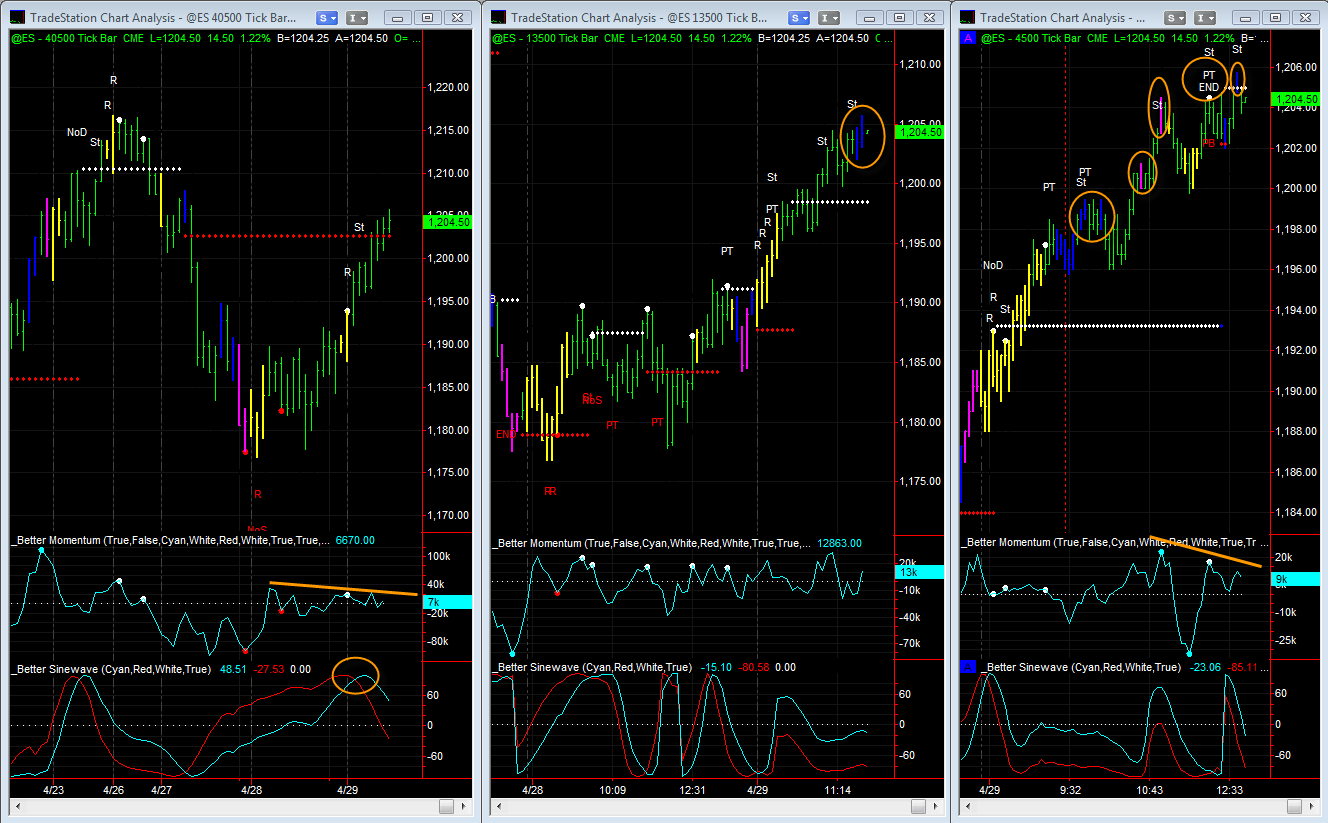Click the '10:43' time label on the time axis
The image size is (1328, 823).
(1151, 790)
